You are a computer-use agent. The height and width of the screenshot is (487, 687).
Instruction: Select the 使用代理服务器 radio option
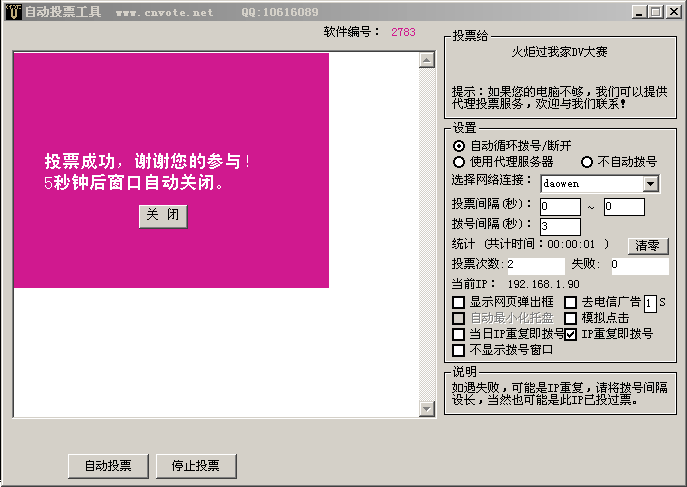pyautogui.click(x=460, y=161)
